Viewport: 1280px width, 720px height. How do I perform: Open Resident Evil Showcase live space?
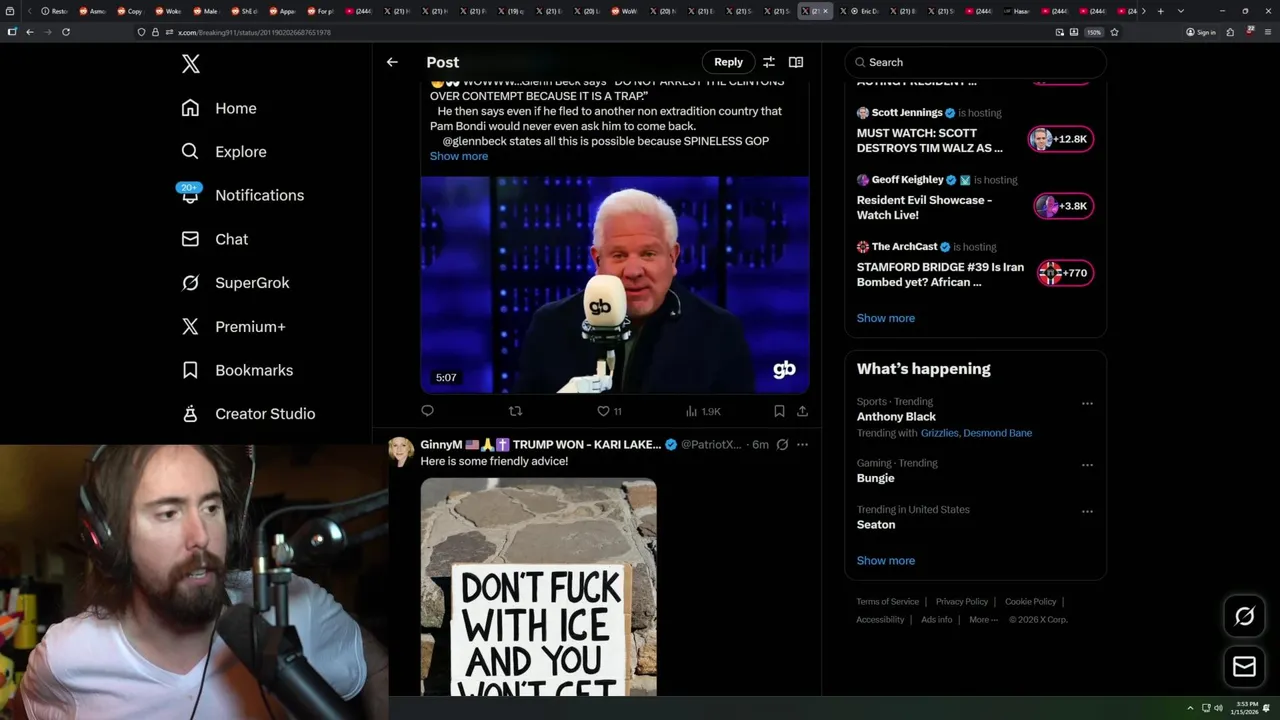pyautogui.click(x=925, y=207)
